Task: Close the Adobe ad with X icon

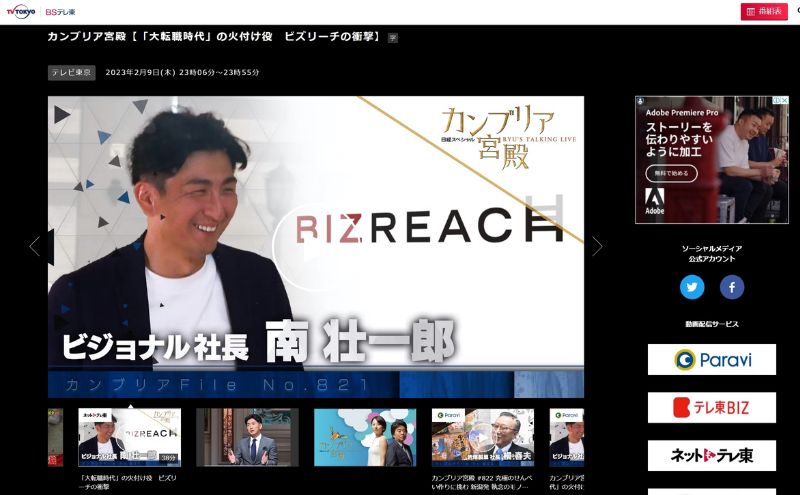Action: [785, 101]
